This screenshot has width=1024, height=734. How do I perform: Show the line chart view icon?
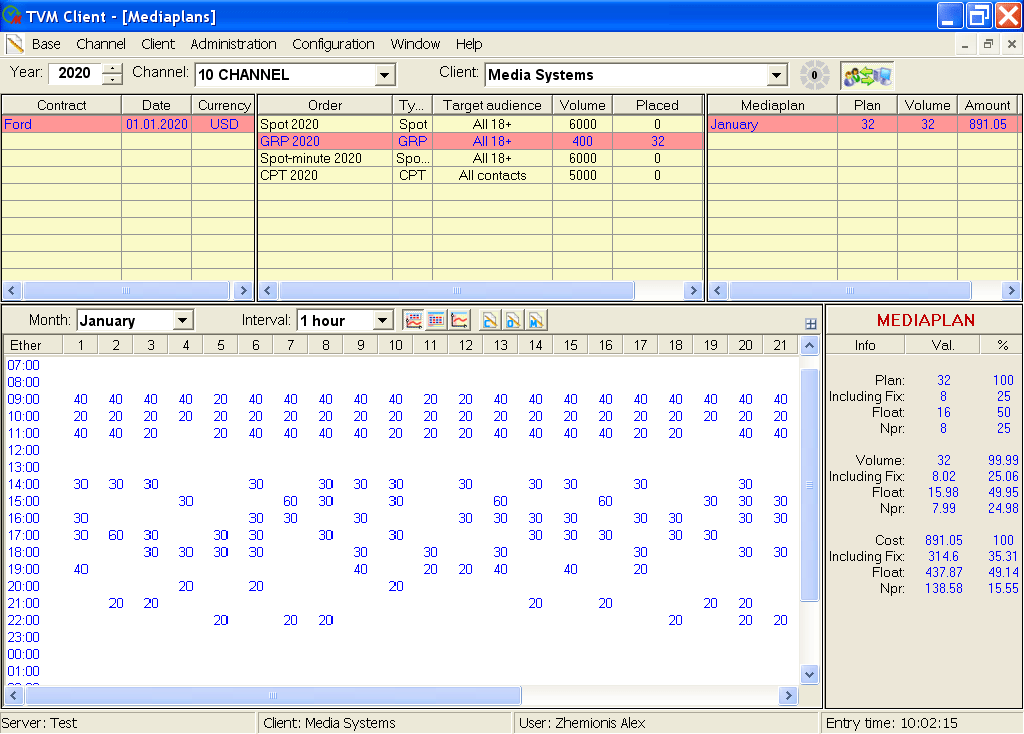(x=460, y=321)
